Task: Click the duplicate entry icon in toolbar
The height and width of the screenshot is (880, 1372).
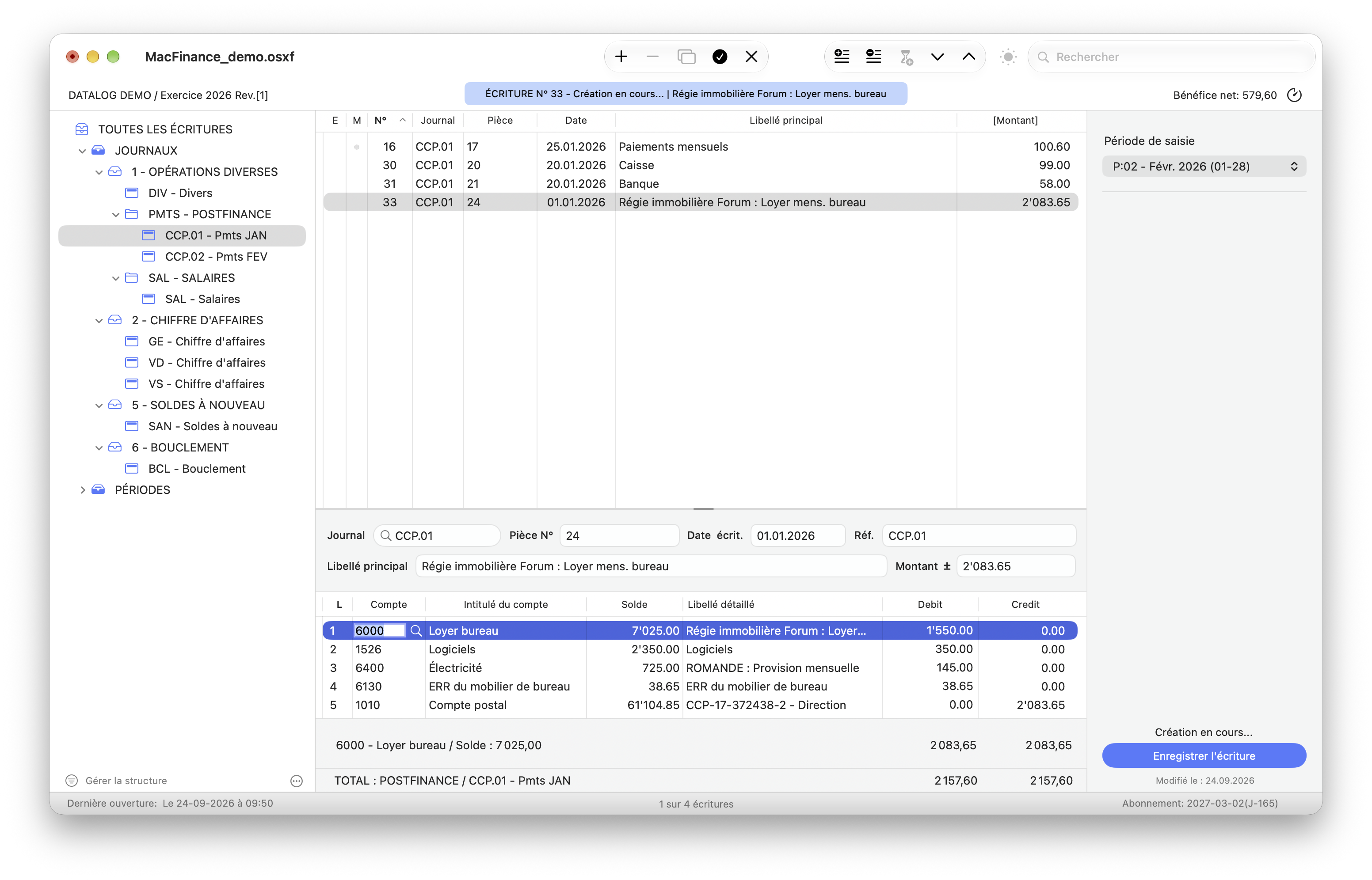Action: (686, 57)
